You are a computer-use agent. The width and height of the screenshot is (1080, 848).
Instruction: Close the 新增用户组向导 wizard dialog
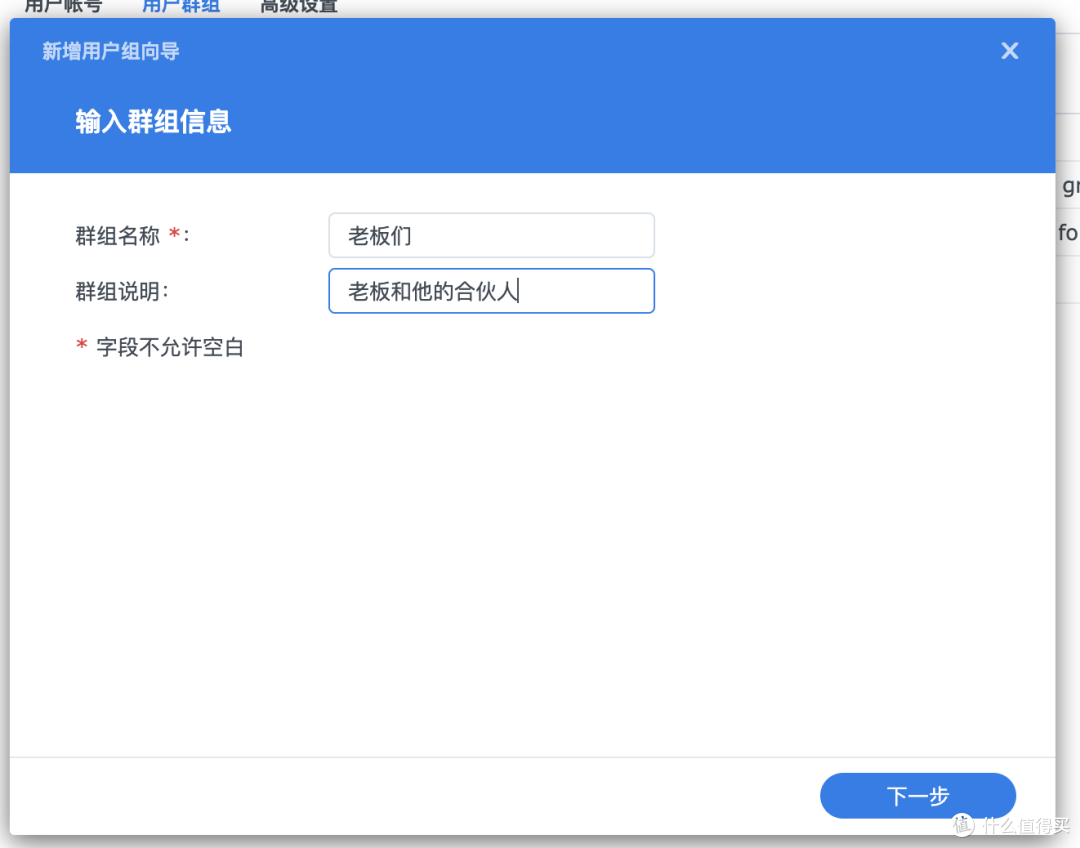pos(1009,51)
